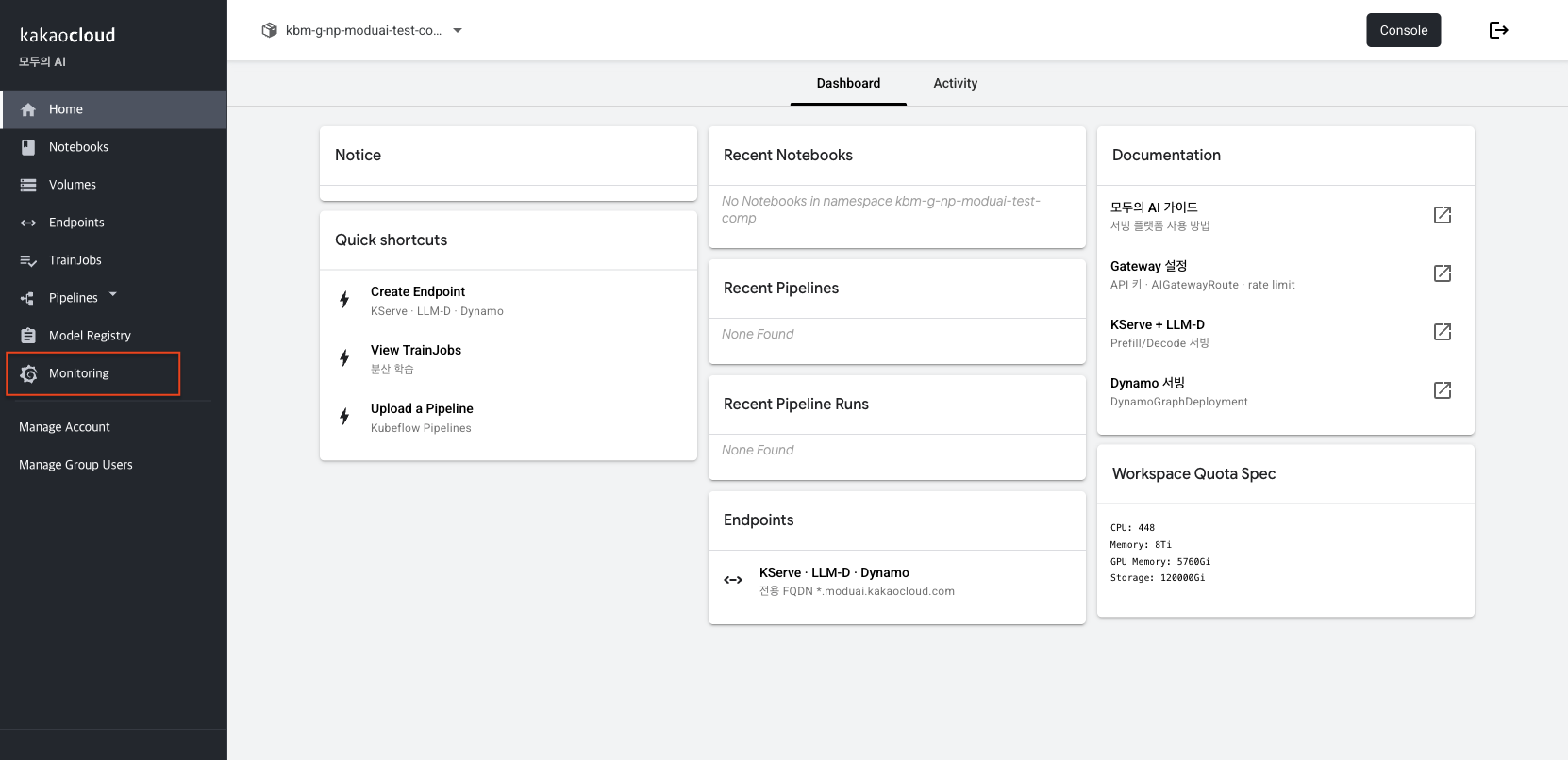Viewport: 1568px width, 760px height.
Task: Click the Documentation card heading
Action: click(x=1166, y=155)
